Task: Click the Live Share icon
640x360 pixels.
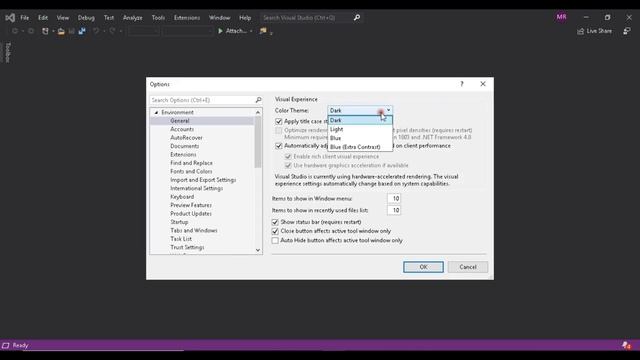Action: tap(581, 31)
